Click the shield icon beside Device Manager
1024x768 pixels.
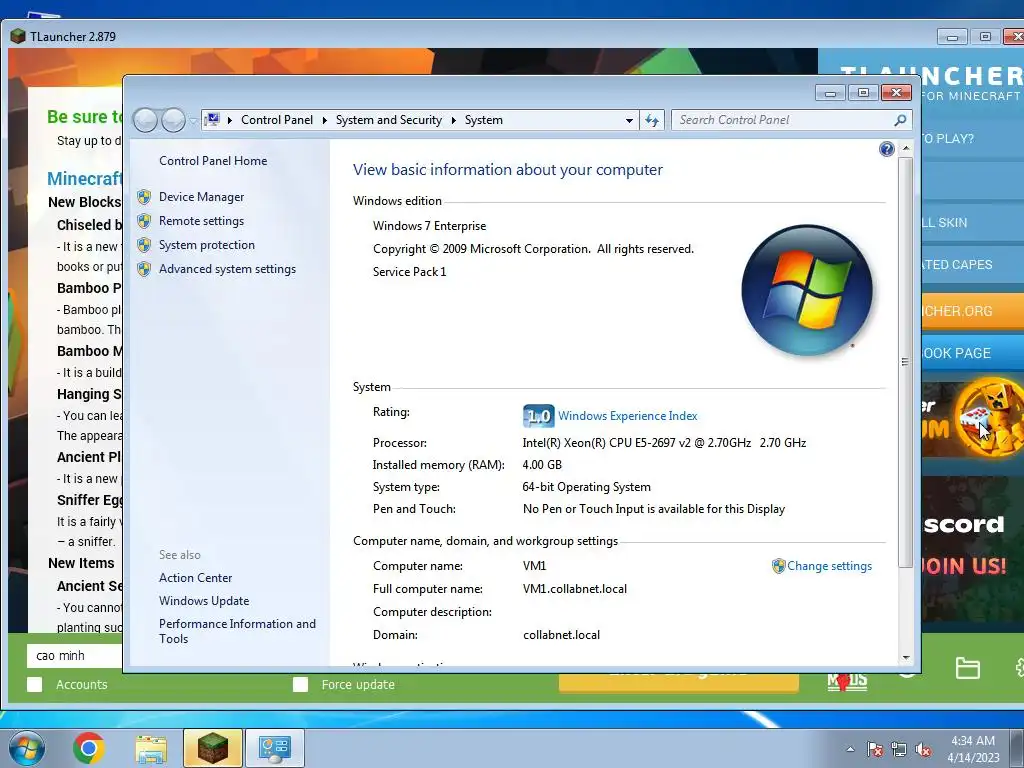click(x=144, y=197)
